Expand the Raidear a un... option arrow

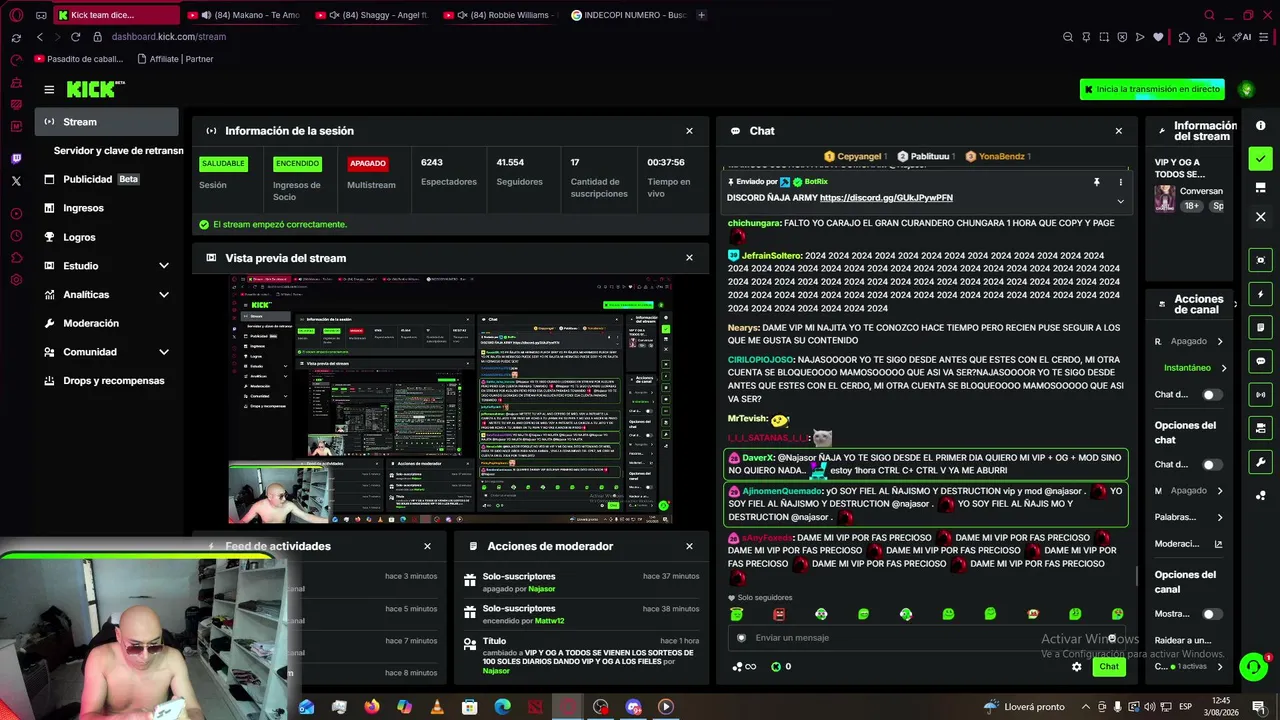[x=1220, y=667]
